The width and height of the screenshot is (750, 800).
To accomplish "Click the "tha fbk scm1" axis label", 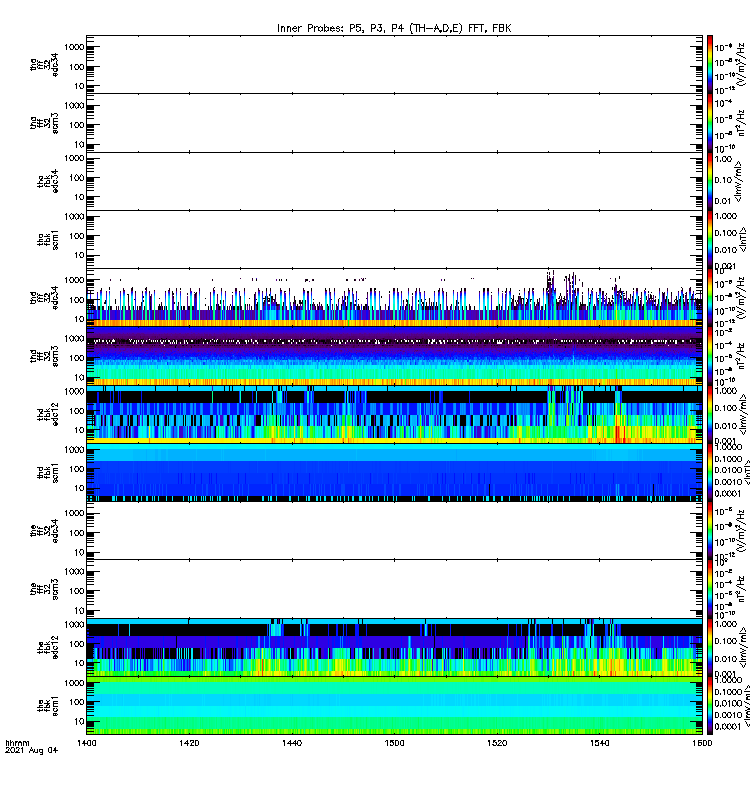I will click(48, 240).
